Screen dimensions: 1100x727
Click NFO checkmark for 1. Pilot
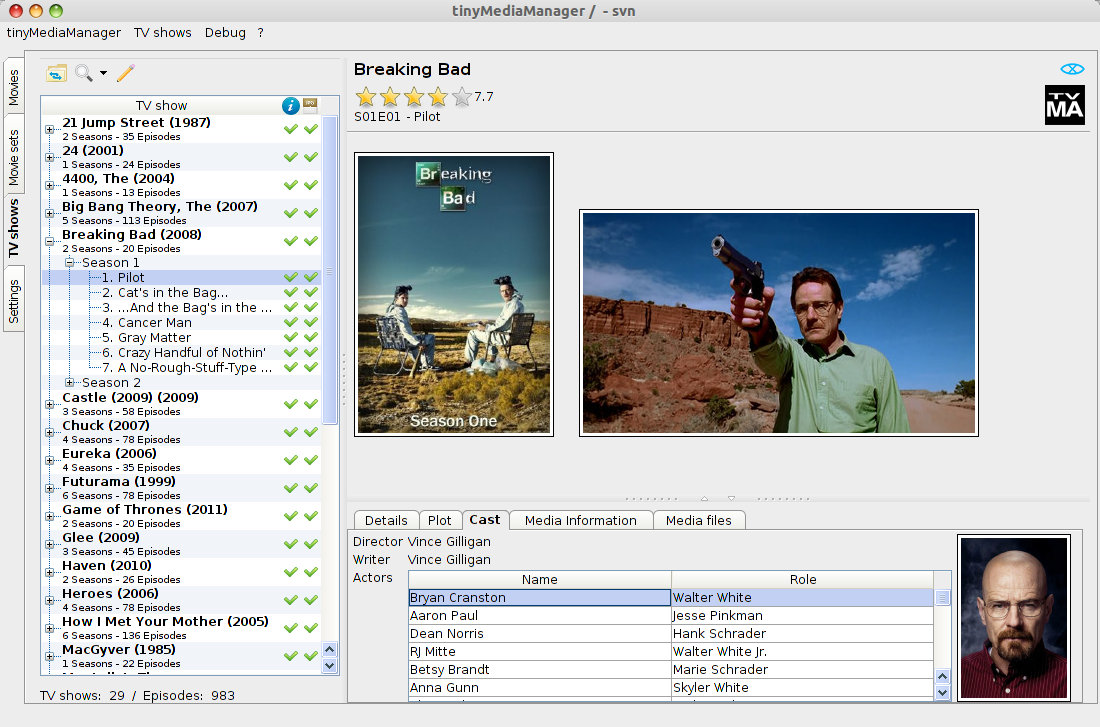pyautogui.click(x=290, y=277)
